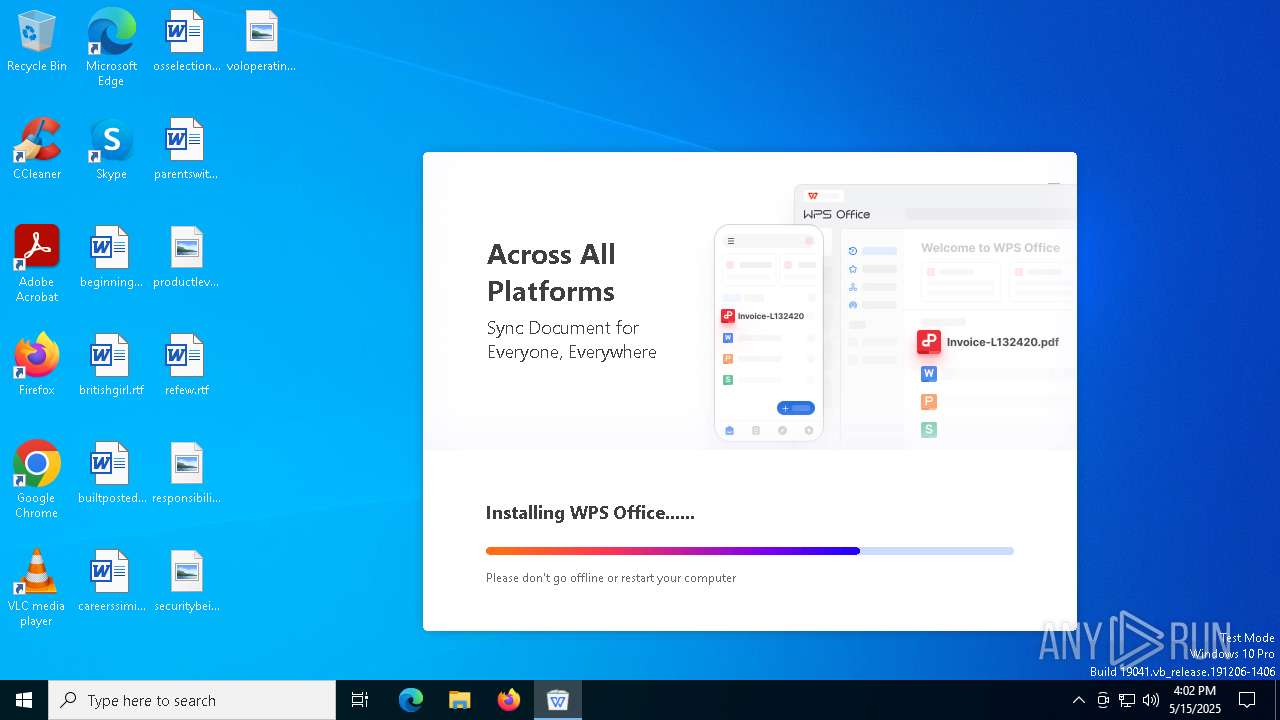Click the Installing WPS Office text
This screenshot has width=1280, height=720.
pos(590,513)
